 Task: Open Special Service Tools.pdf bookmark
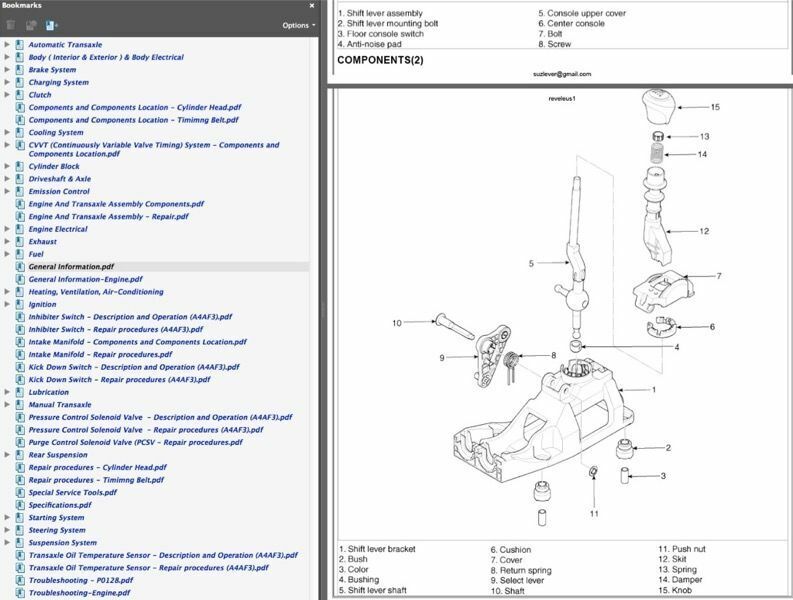coord(72,492)
